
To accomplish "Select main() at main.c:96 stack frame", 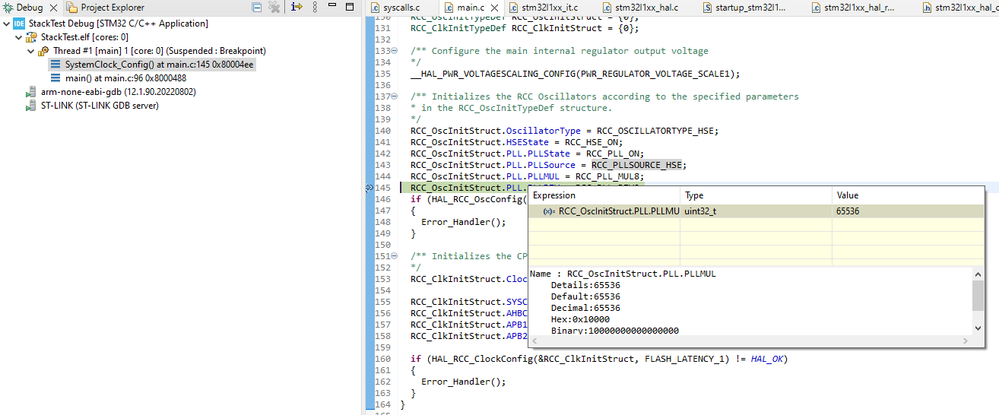I will click(x=126, y=78).
